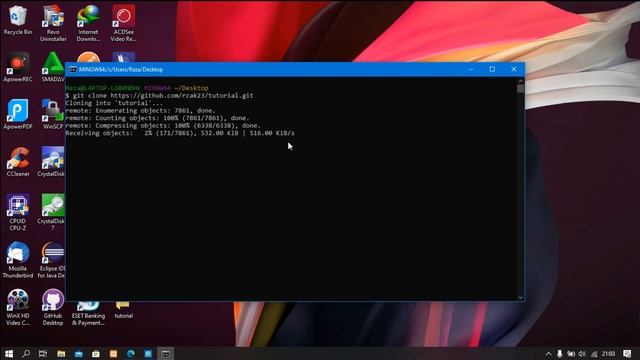The height and width of the screenshot is (360, 640).
Task: Click the Git Bash window title icon
Action: 73,69
